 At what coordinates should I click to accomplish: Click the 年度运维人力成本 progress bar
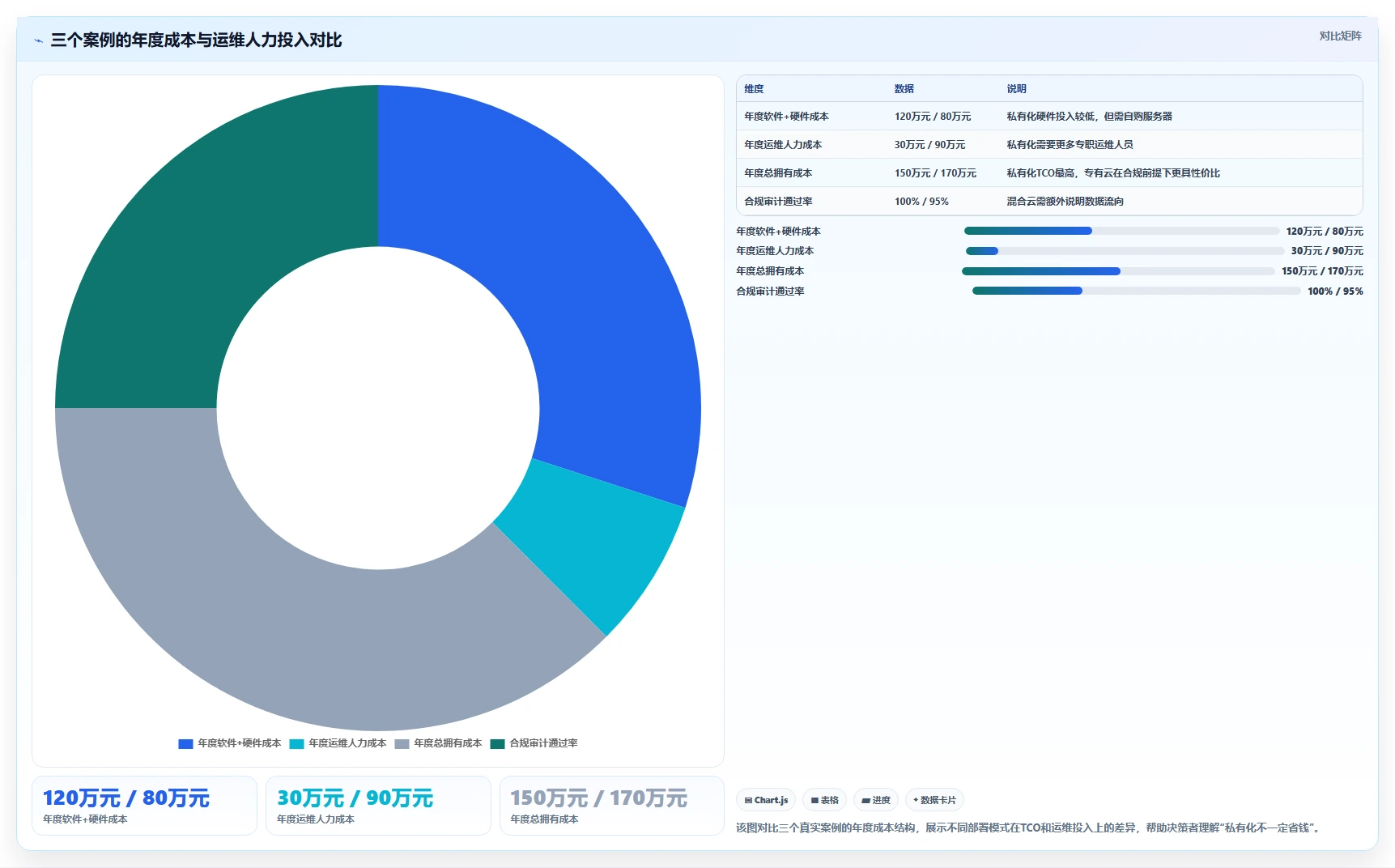pos(1125,251)
